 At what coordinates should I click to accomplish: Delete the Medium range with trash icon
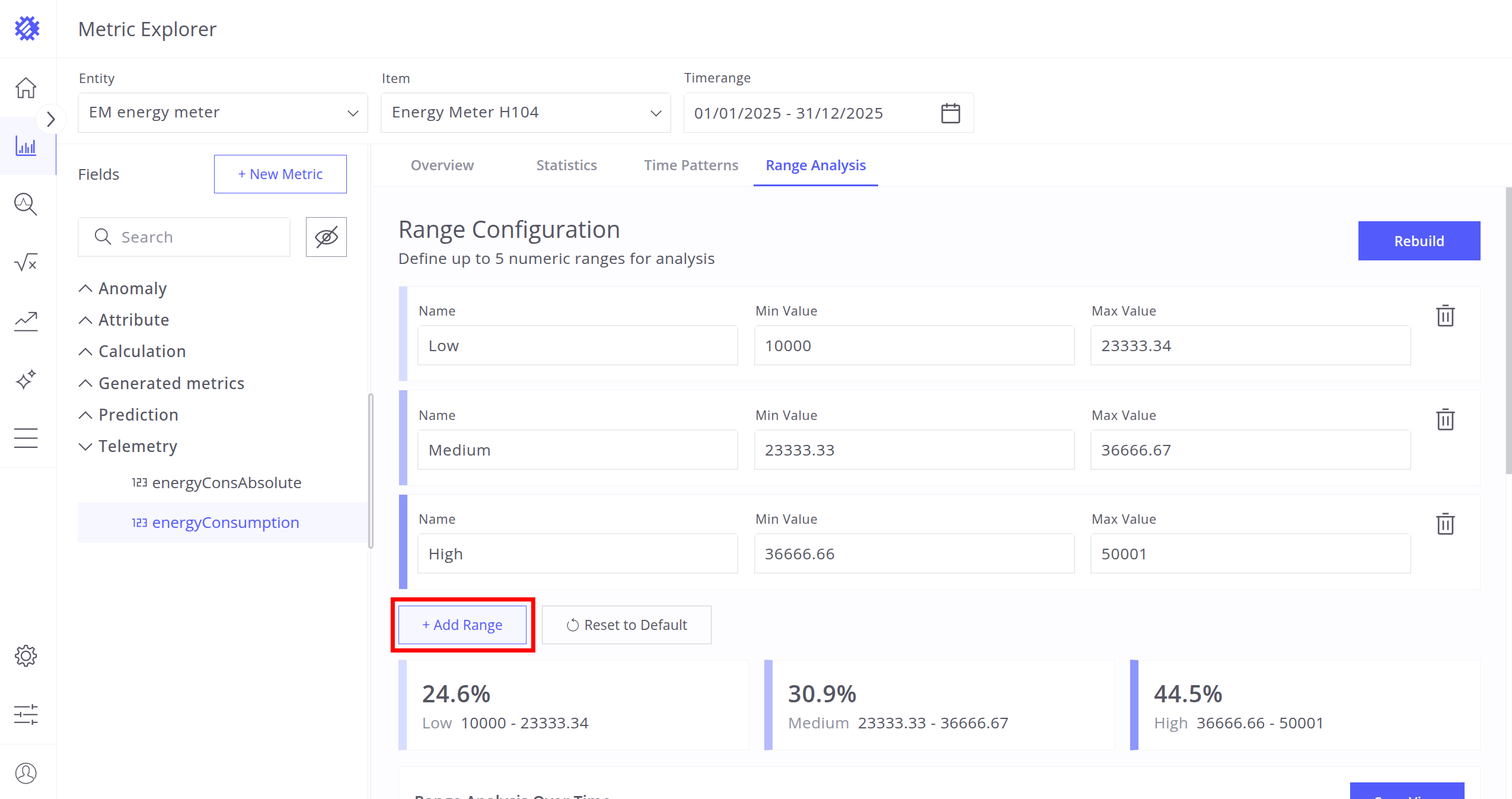tap(1445, 419)
